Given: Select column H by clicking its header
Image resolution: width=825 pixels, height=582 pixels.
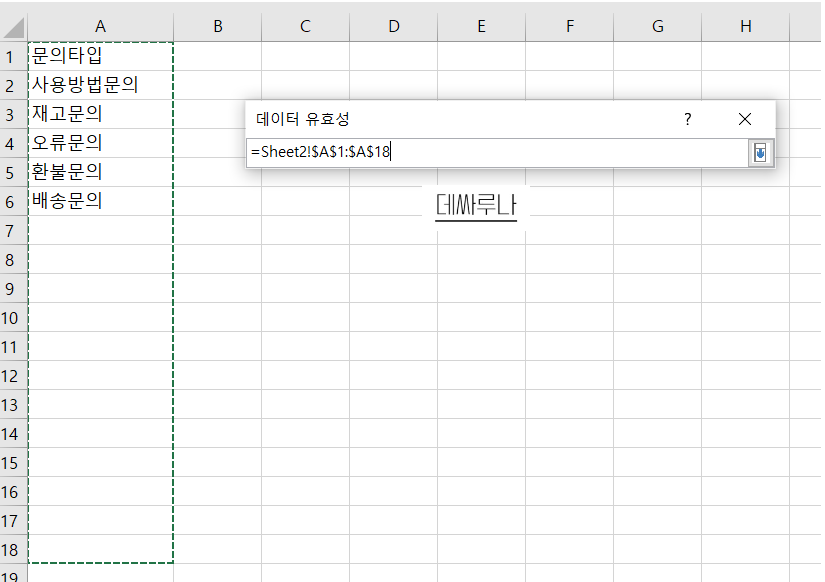Looking at the screenshot, I should pyautogui.click(x=745, y=26).
